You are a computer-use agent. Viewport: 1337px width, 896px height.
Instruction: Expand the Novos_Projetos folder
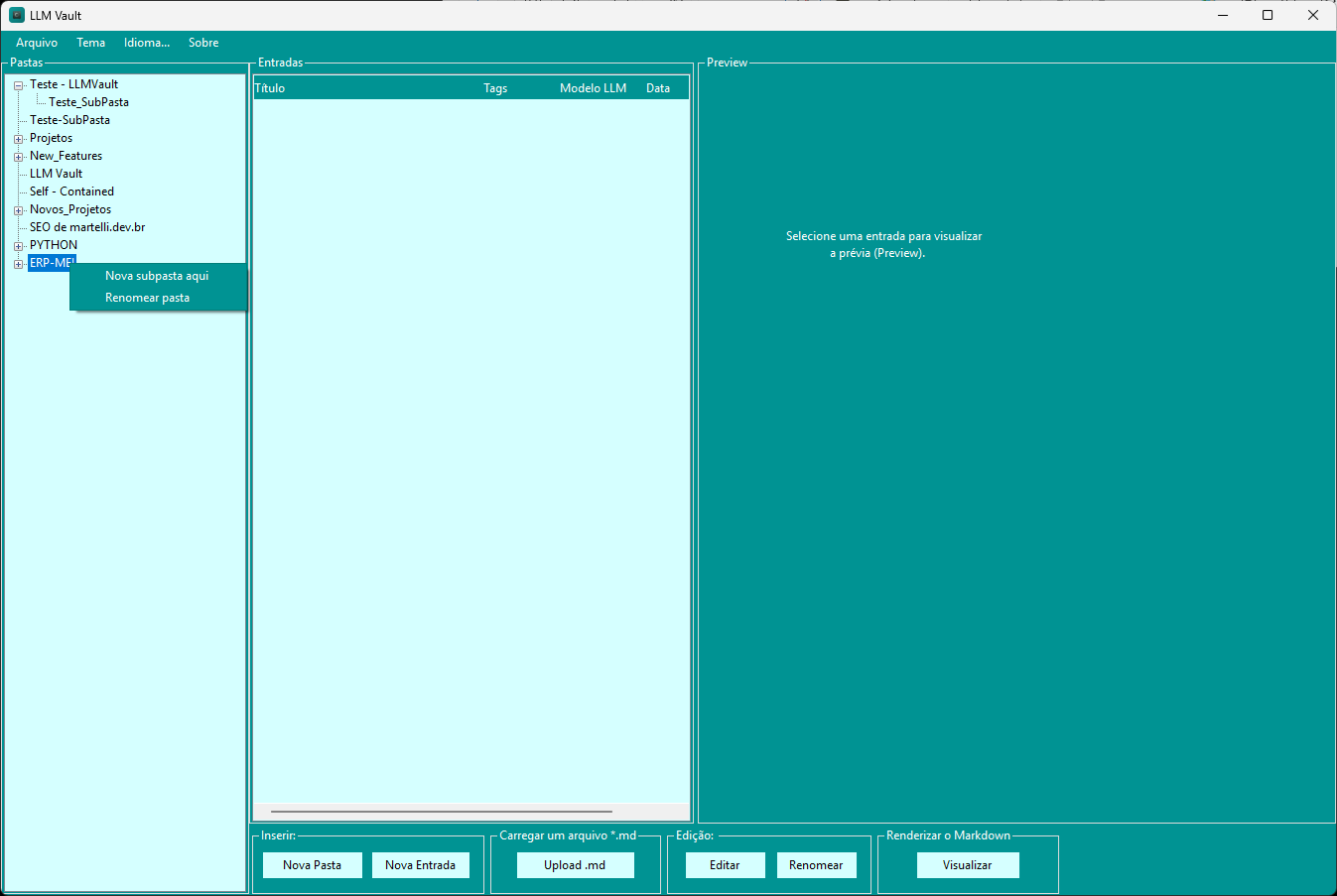[x=18, y=210]
